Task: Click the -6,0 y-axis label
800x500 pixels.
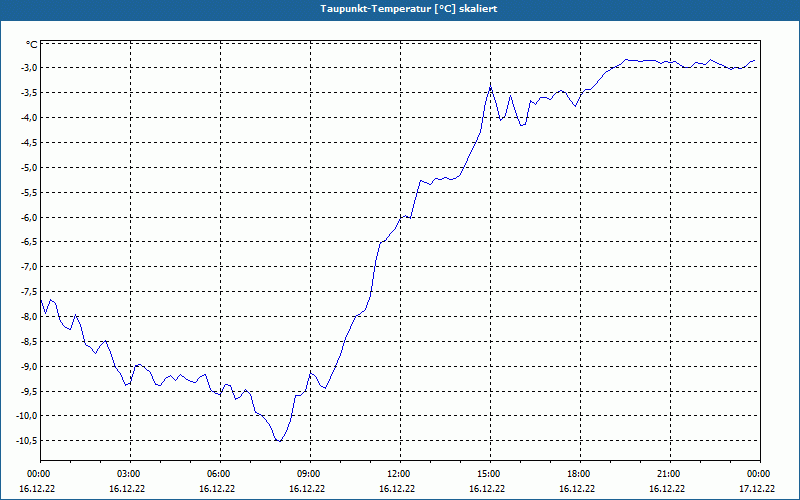Action: 29,217
